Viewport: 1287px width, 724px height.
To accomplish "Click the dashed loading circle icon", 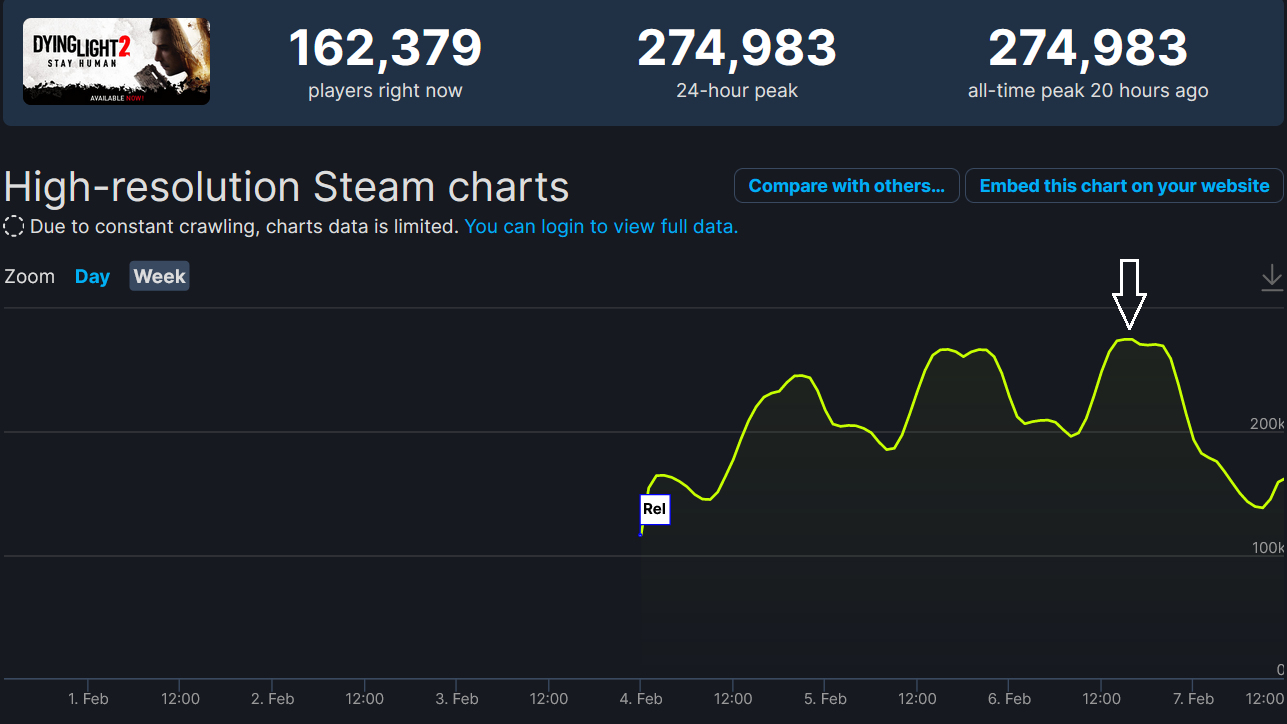I will point(14,226).
